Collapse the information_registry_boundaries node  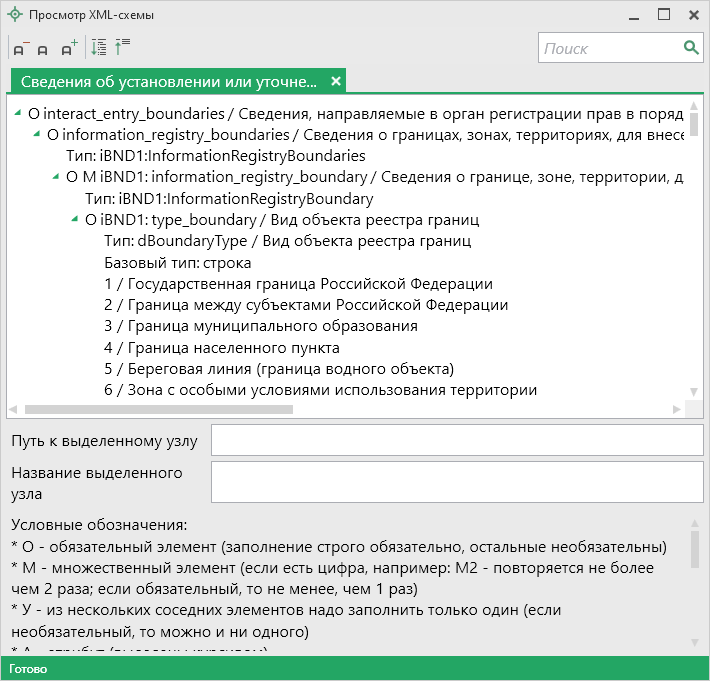38,134
